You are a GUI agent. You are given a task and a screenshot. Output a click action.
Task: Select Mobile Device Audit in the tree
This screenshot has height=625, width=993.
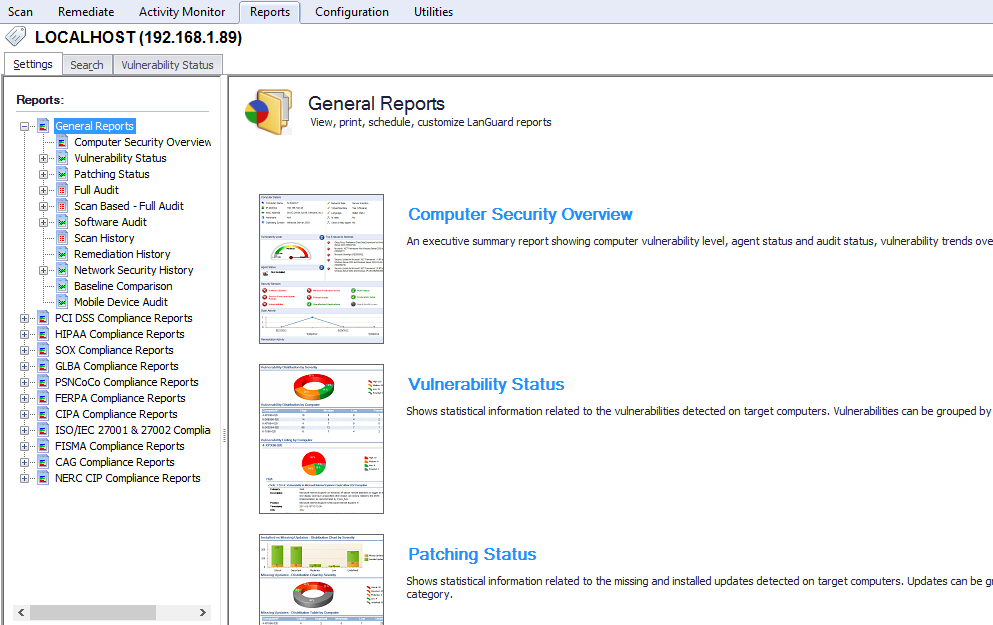[121, 302]
